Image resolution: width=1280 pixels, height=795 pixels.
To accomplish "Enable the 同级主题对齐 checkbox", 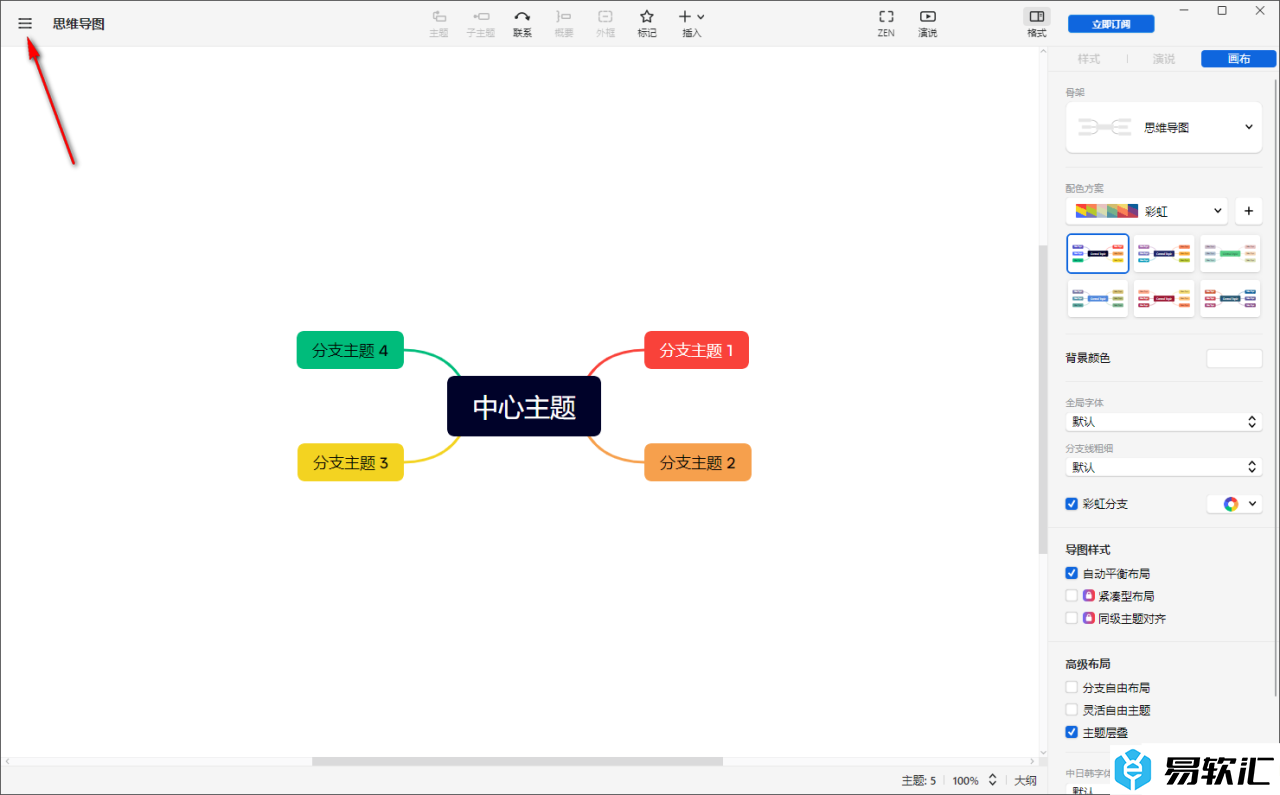I will (1072, 618).
